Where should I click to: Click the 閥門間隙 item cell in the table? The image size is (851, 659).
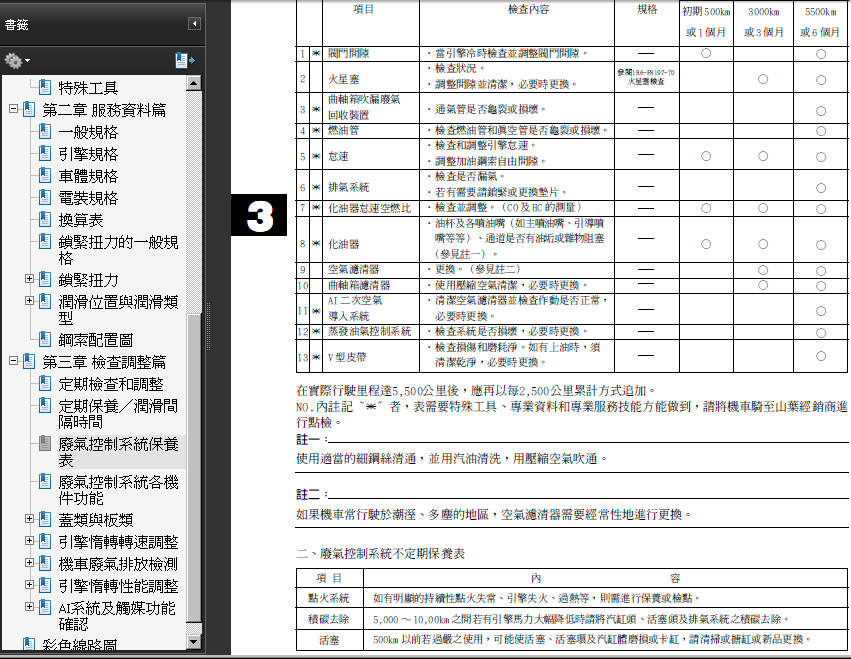tap(371, 53)
